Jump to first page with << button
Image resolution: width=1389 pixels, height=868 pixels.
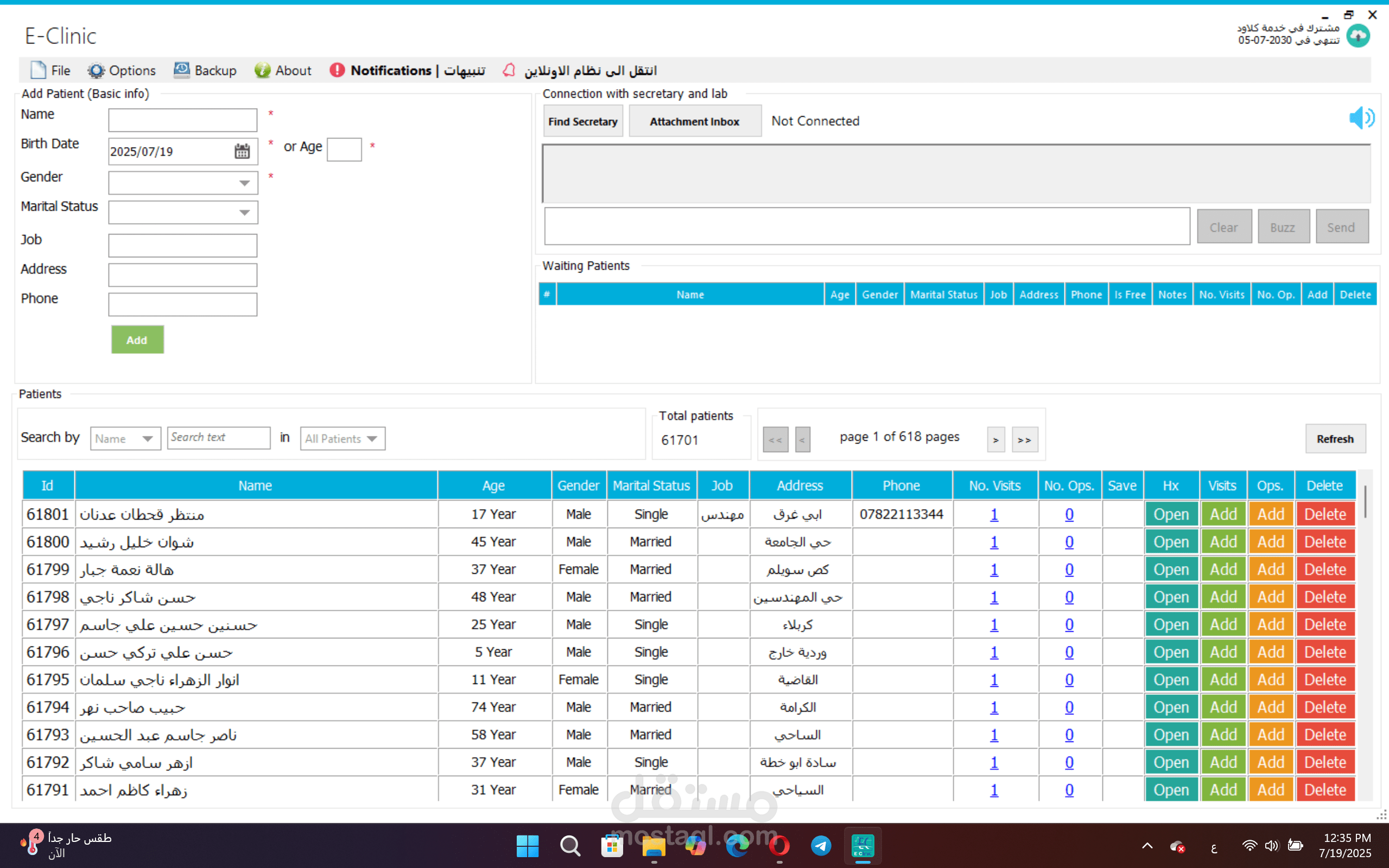pyautogui.click(x=776, y=440)
